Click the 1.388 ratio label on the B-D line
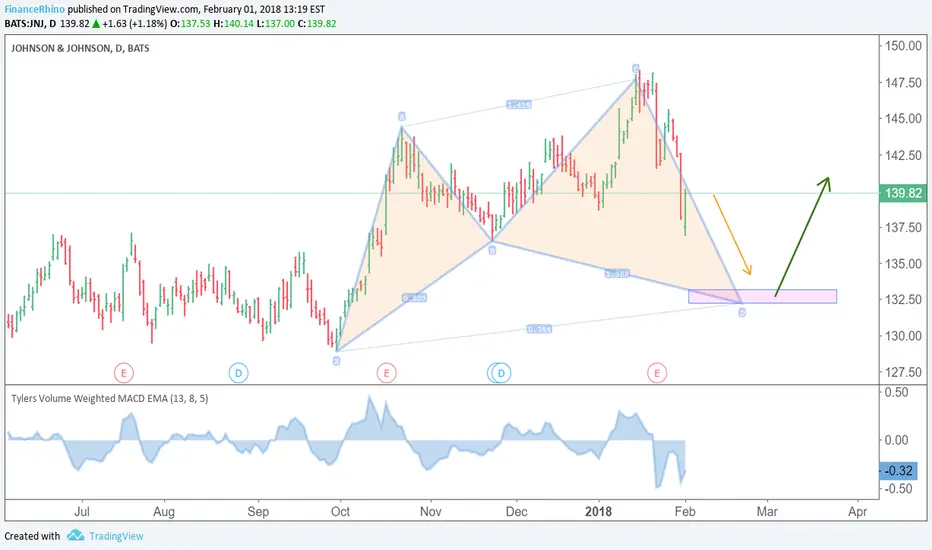The width and height of the screenshot is (932, 550). point(618,274)
